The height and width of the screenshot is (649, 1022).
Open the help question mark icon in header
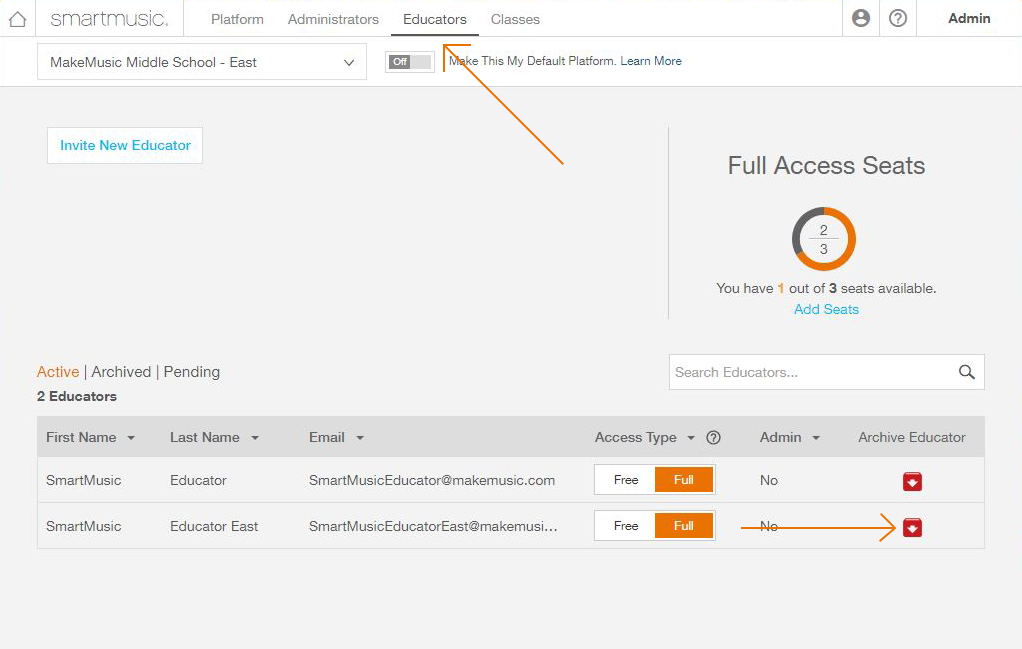pyautogui.click(x=898, y=18)
